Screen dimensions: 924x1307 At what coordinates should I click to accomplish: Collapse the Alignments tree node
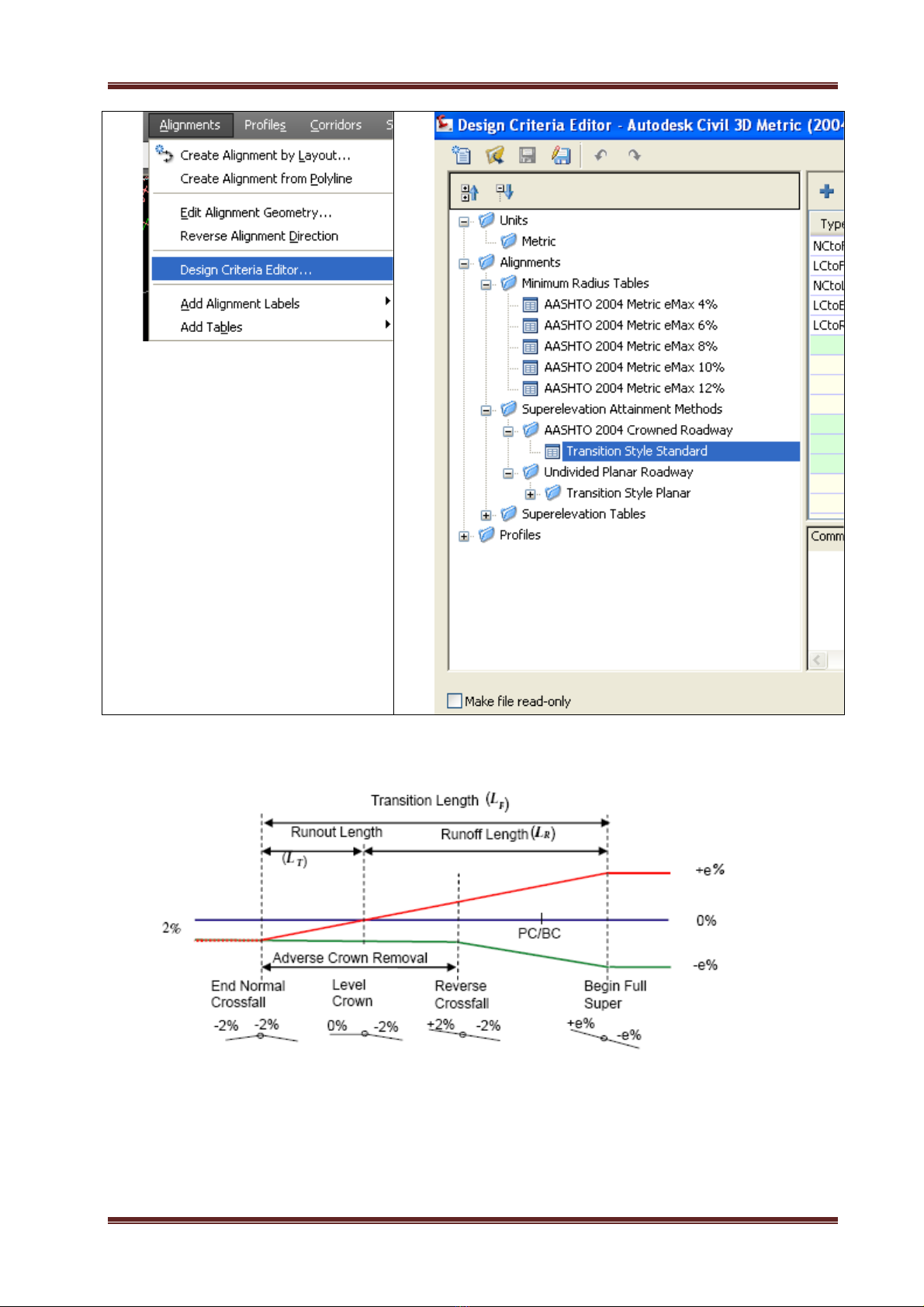point(464,263)
